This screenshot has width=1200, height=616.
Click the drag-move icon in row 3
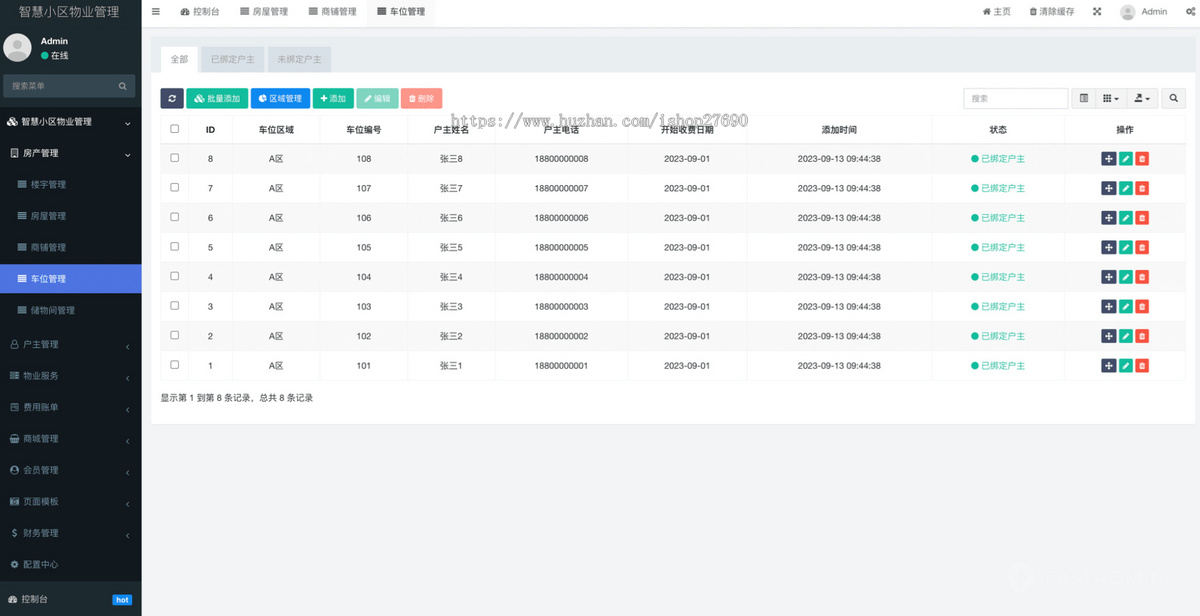(1108, 306)
